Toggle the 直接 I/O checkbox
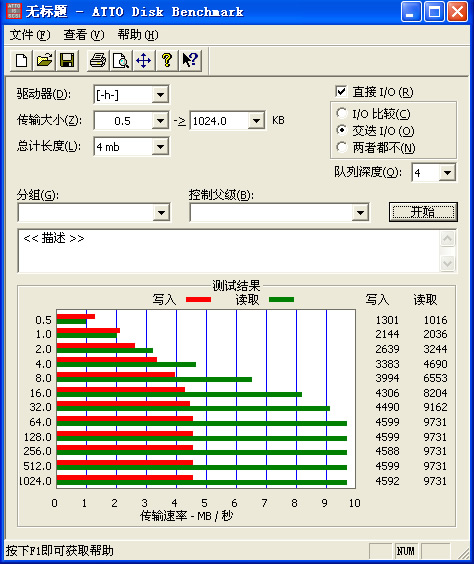The image size is (474, 566). pos(341,92)
